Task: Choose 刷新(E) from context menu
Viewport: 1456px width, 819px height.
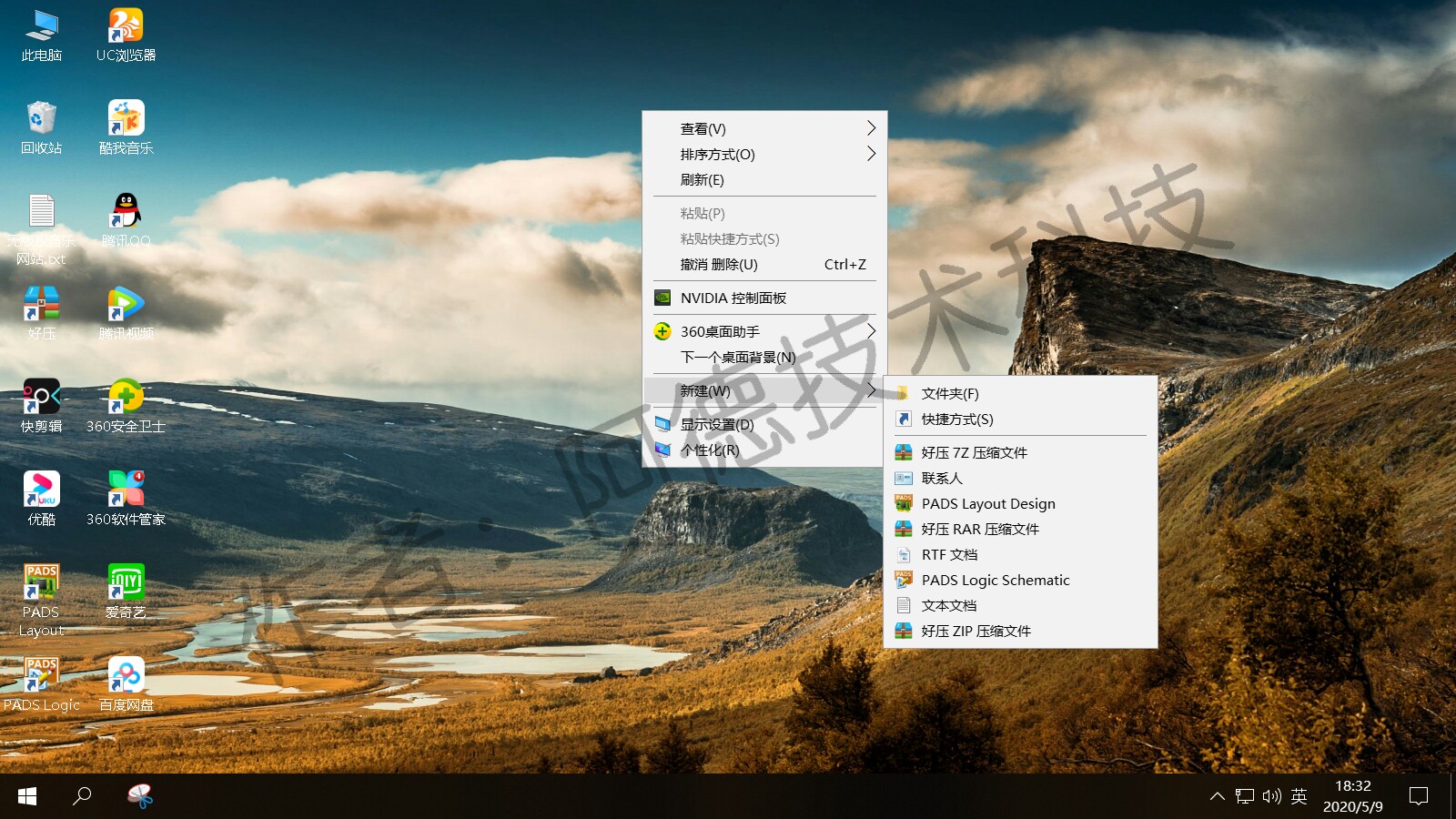Action: (x=764, y=179)
